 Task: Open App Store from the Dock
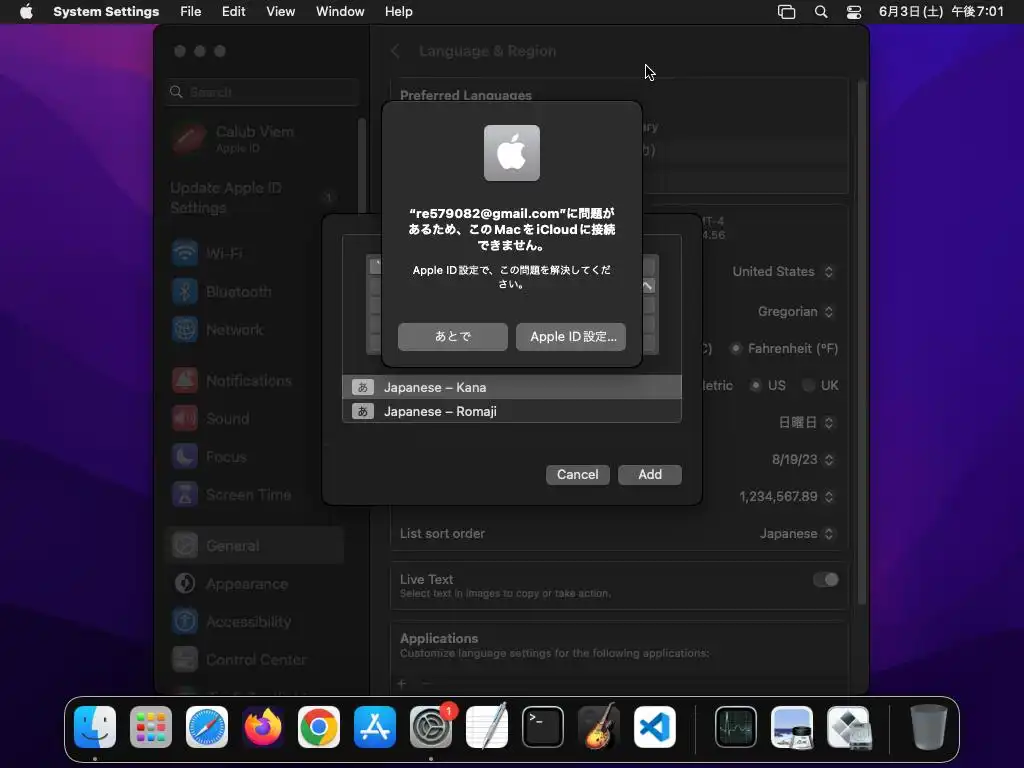[375, 727]
